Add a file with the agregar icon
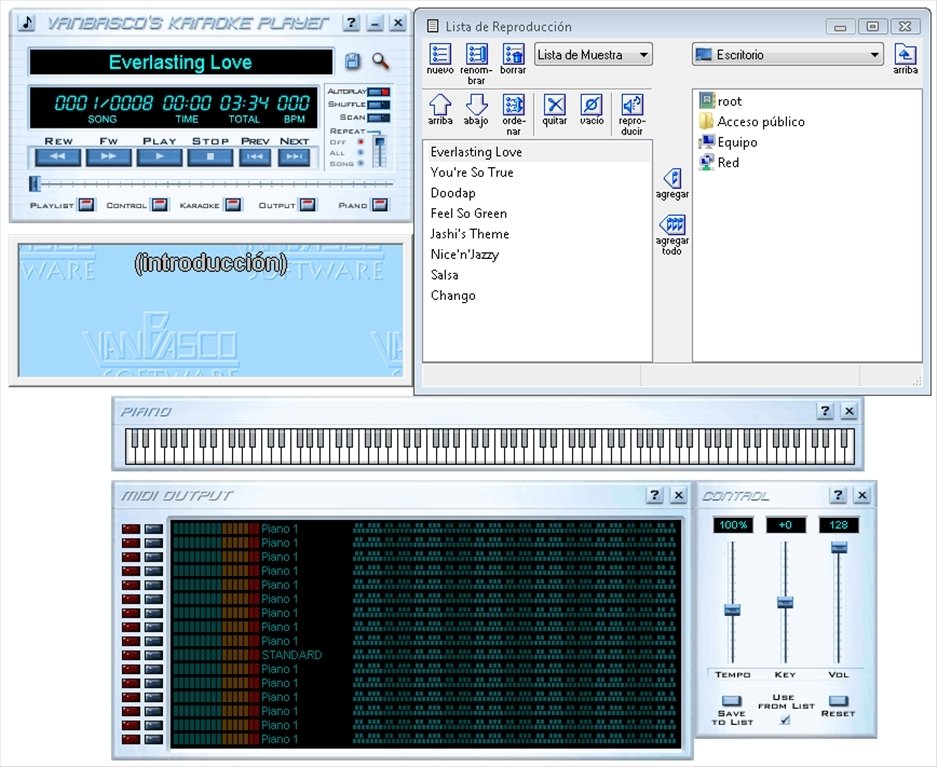This screenshot has width=937, height=767. tap(672, 179)
